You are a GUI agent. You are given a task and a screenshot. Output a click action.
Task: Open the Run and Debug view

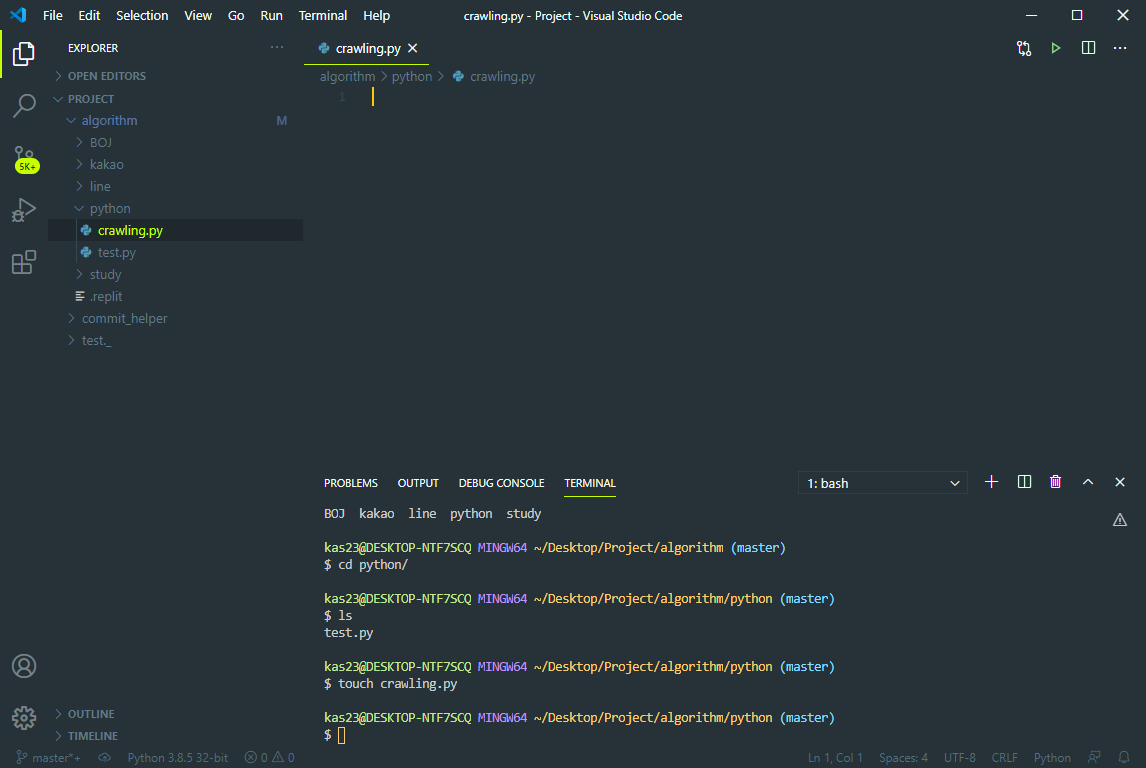tap(23, 210)
